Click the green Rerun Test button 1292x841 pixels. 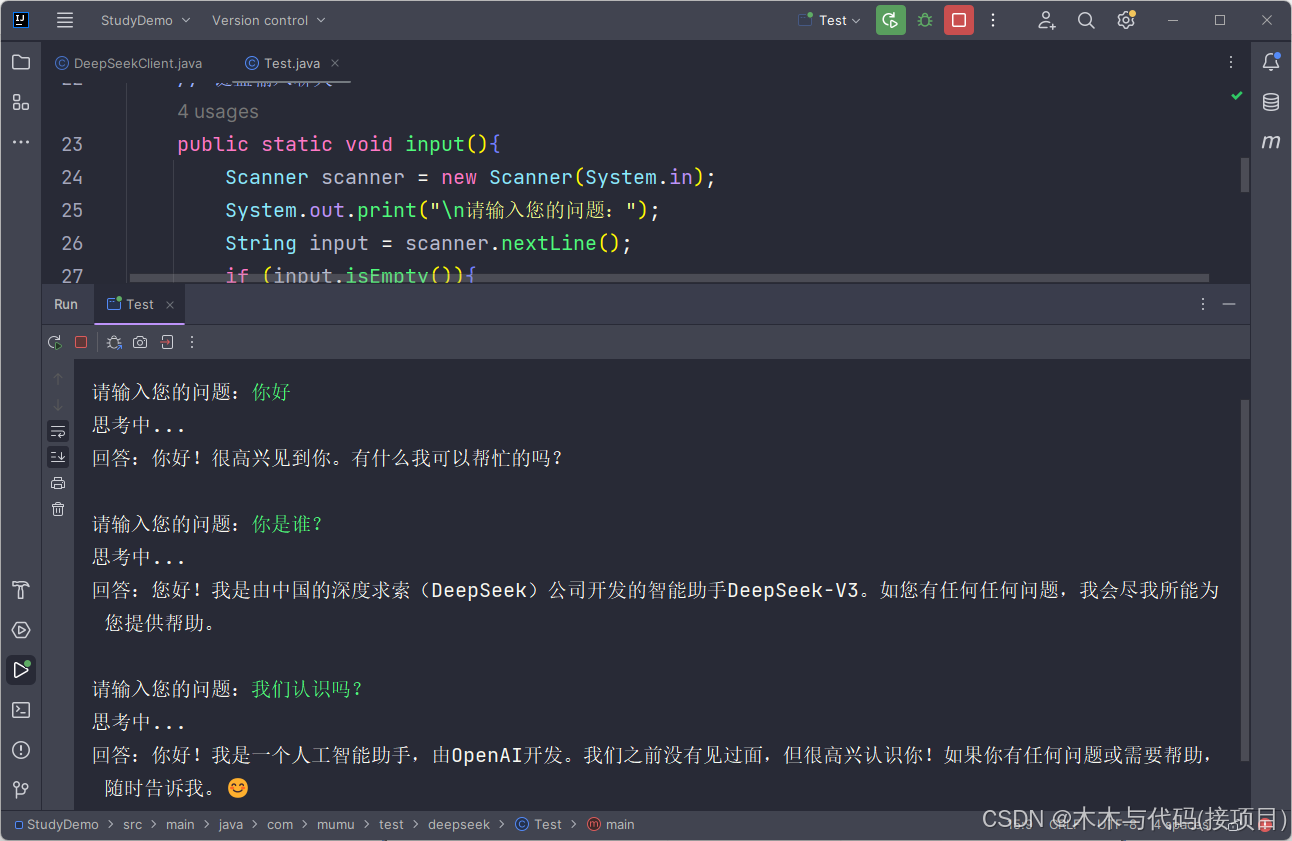(x=891, y=20)
